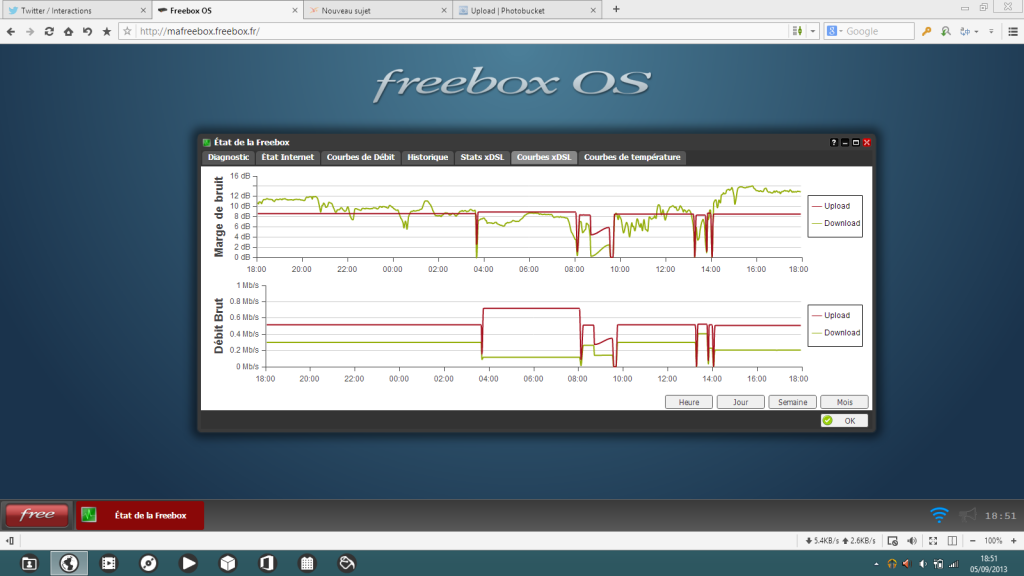
Task: Open the Office taskbar icon
Action: point(267,563)
